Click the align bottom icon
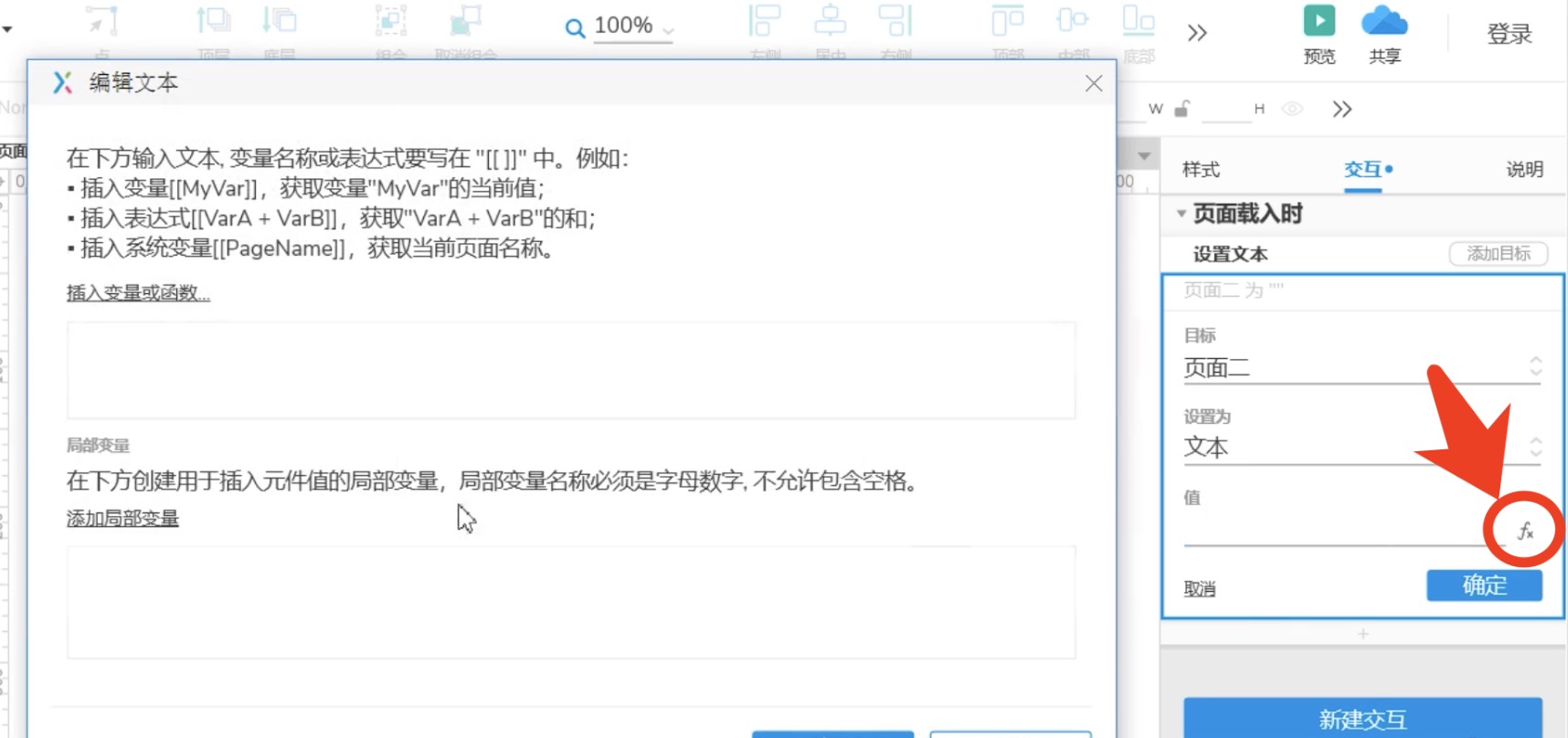This screenshot has width=1568, height=738. [1139, 20]
